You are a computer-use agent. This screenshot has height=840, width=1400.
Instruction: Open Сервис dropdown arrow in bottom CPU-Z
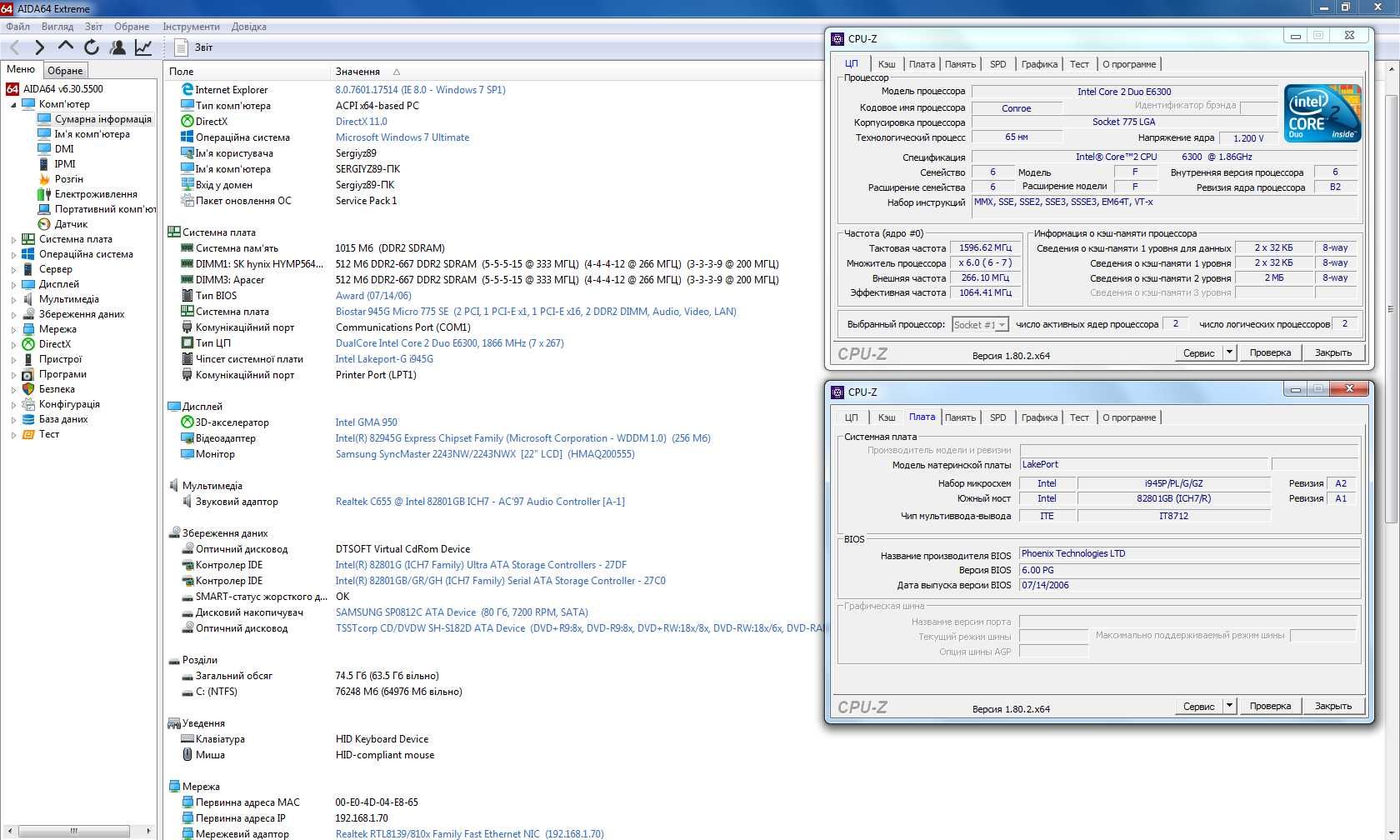coord(1228,706)
